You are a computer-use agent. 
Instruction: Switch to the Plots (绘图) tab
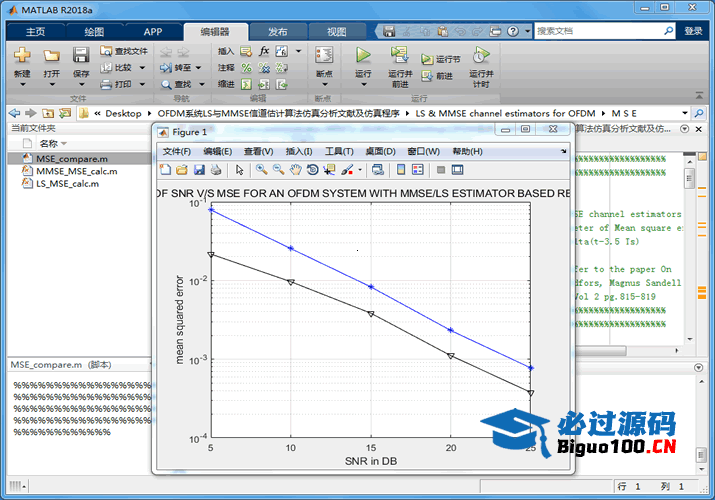[94, 31]
